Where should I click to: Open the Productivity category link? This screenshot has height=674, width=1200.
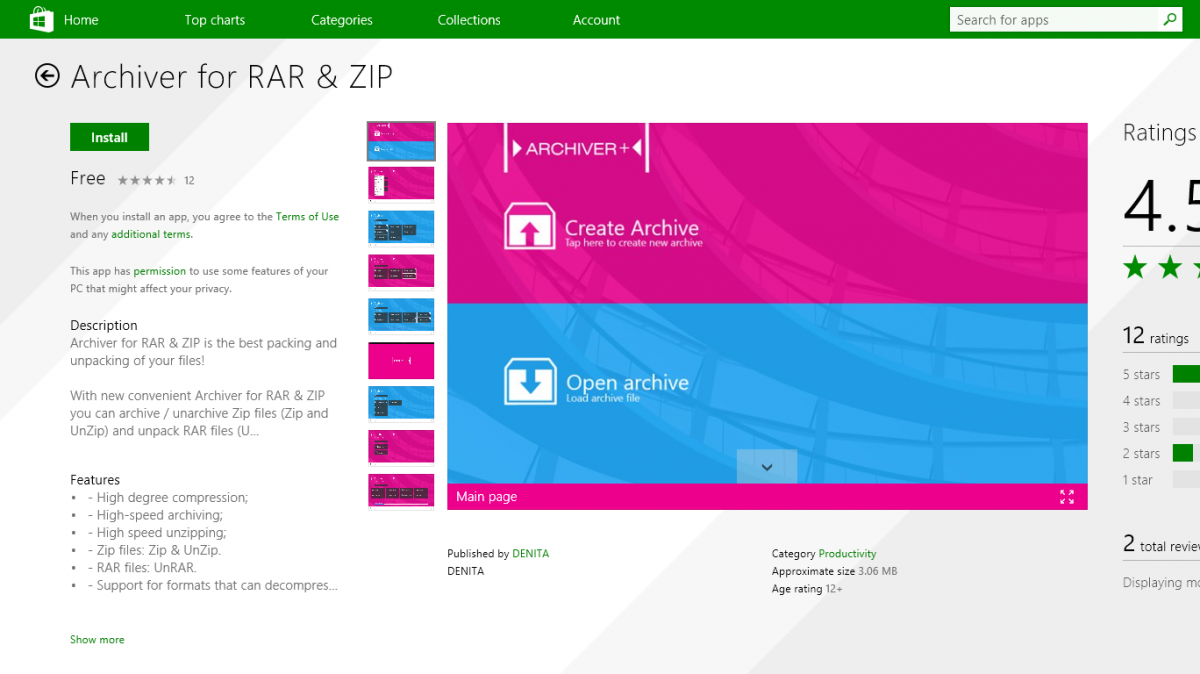[847, 553]
